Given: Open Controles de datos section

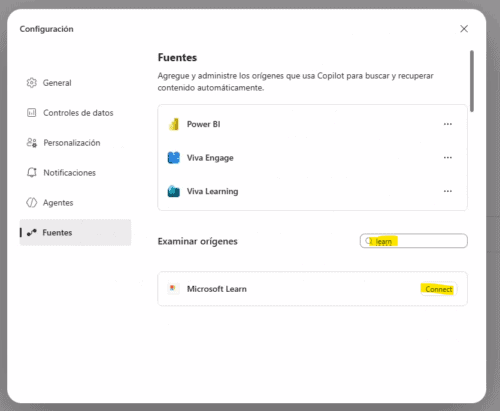Looking at the screenshot, I should pyautogui.click(x=75, y=113).
